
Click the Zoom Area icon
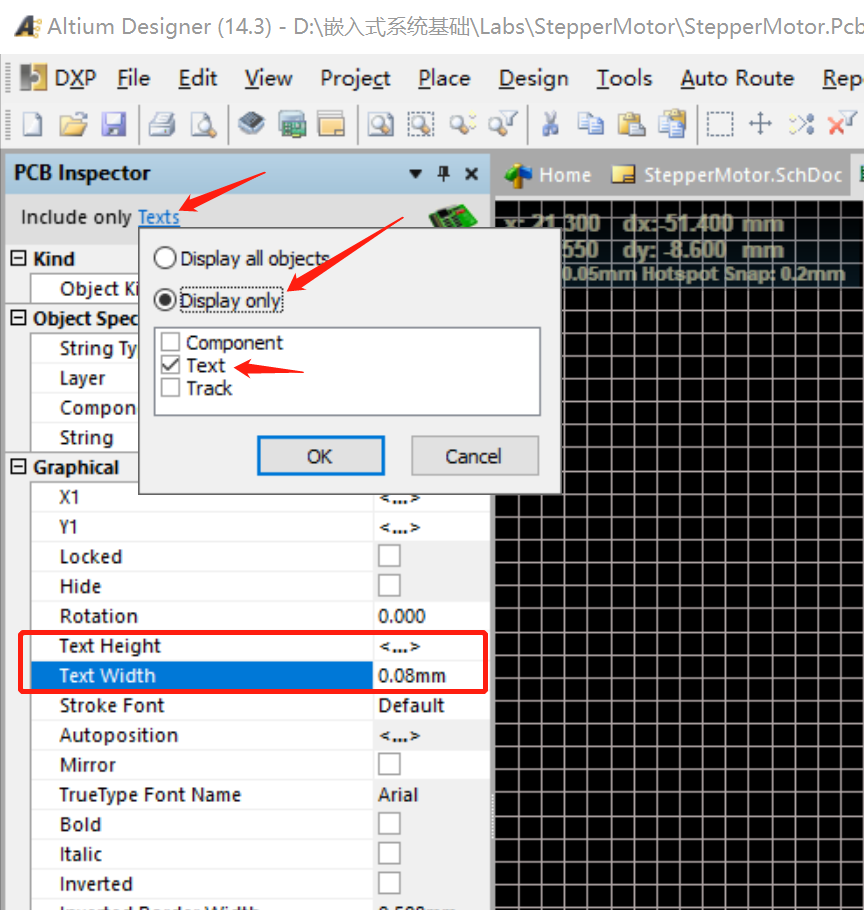421,124
